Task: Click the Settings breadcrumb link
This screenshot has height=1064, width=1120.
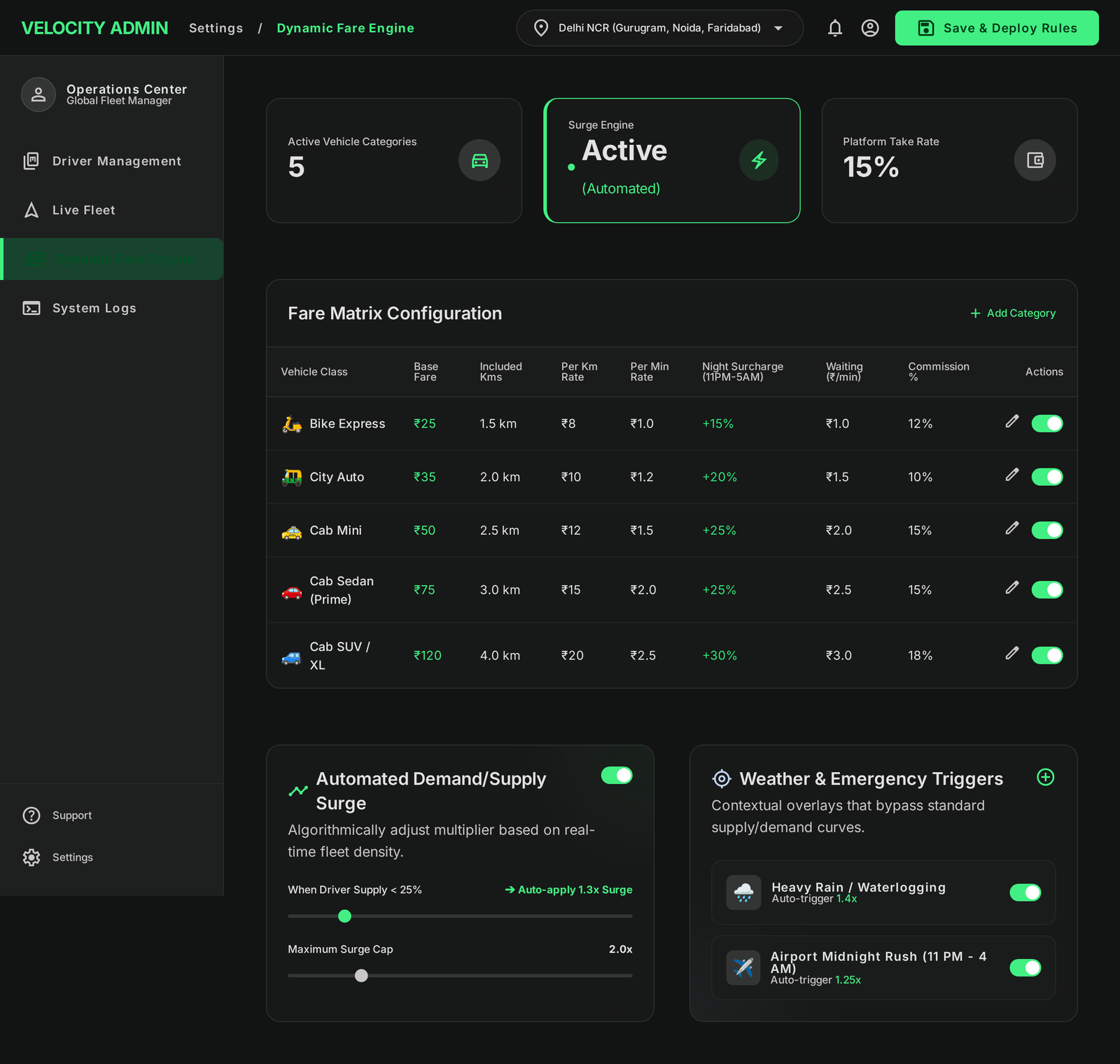Action: [x=216, y=28]
